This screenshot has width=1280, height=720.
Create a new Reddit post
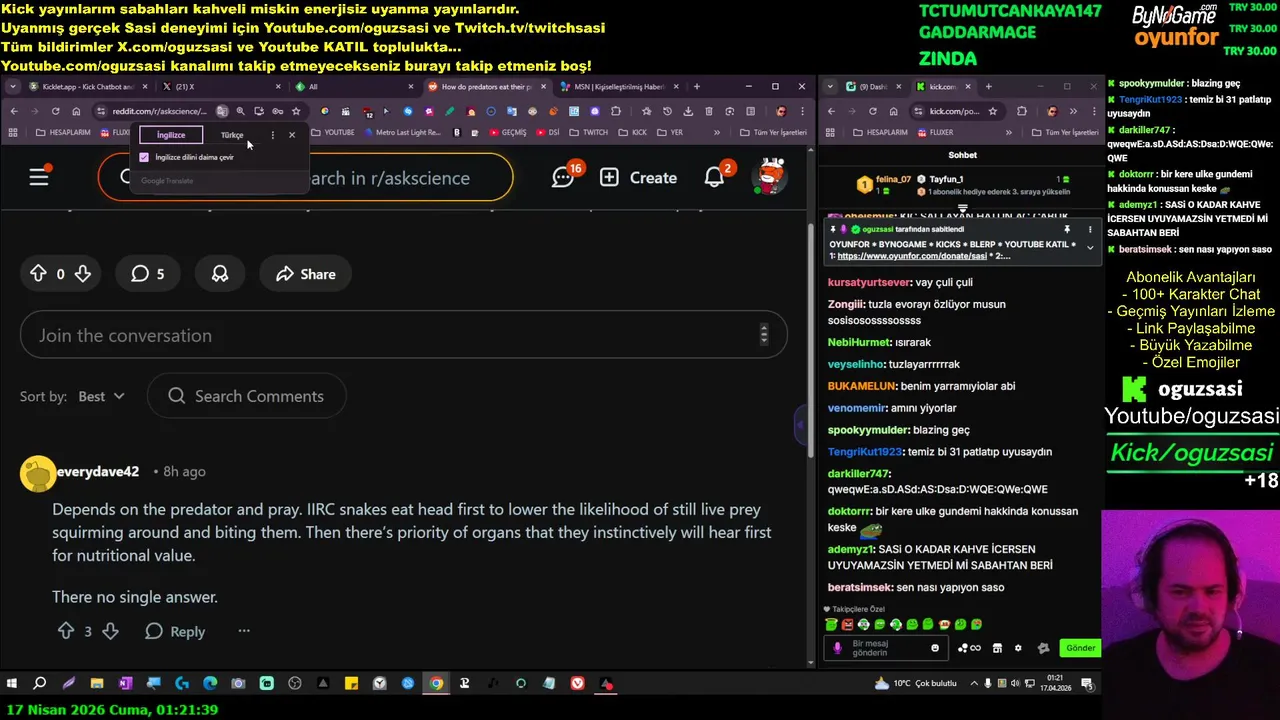(x=638, y=177)
